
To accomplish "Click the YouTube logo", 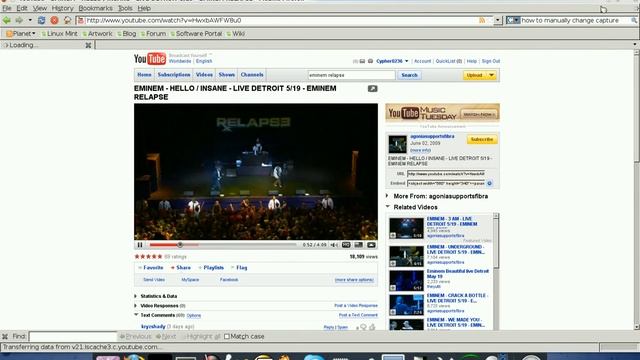I will pyautogui.click(x=150, y=59).
